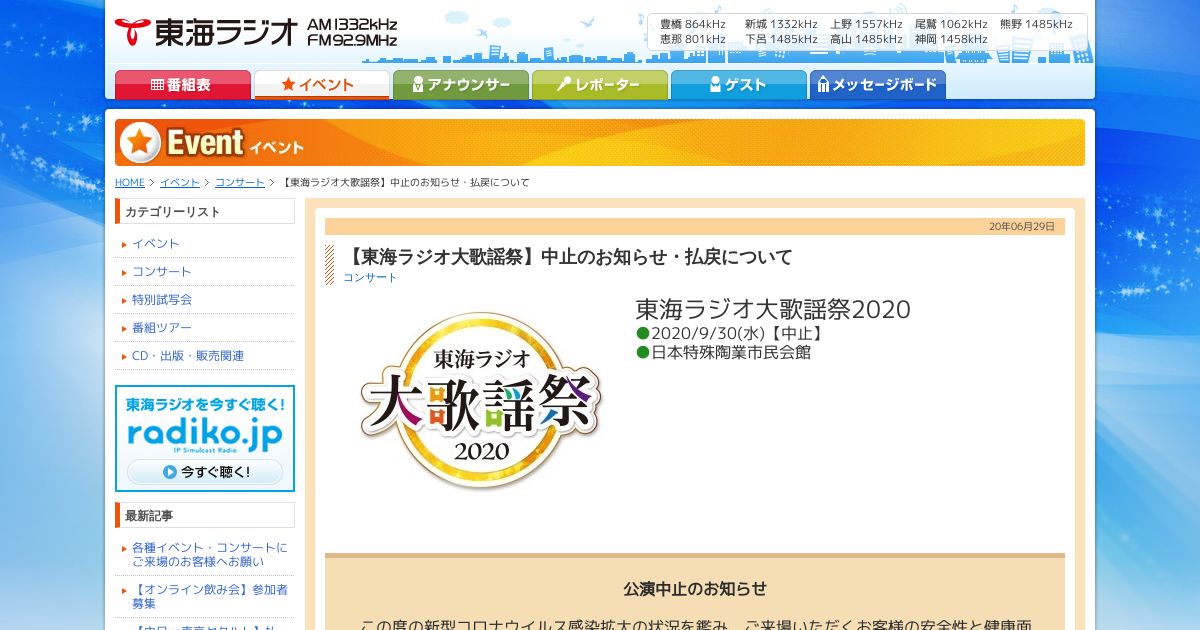Click the AM1332kHz FM92.9MHz header text
The image size is (1200, 630).
352,32
